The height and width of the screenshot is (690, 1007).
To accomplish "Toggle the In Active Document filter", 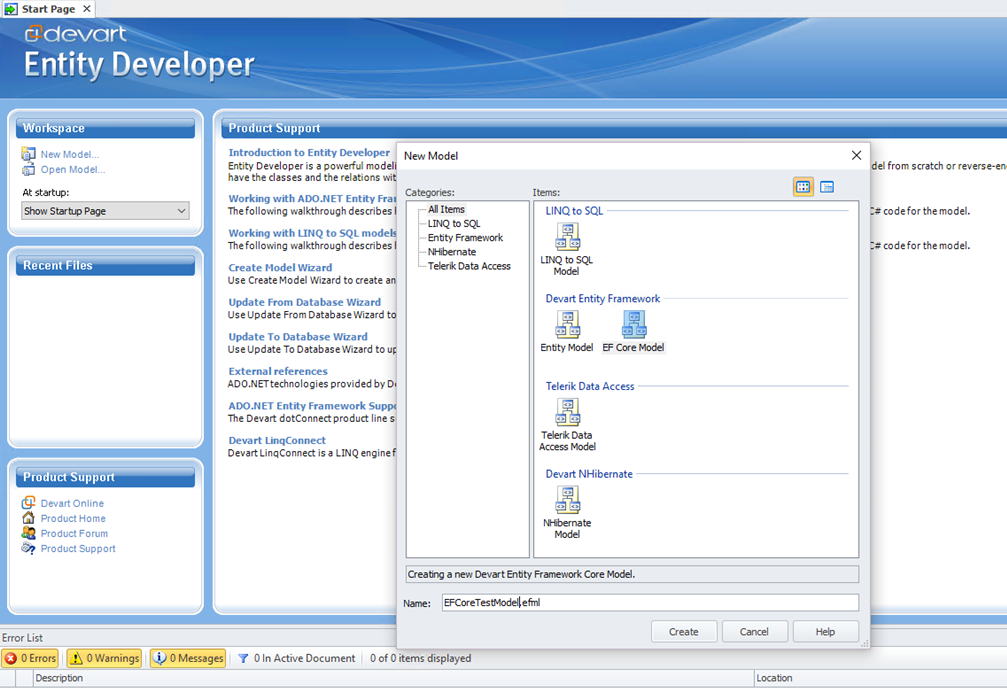I will click(x=296, y=658).
